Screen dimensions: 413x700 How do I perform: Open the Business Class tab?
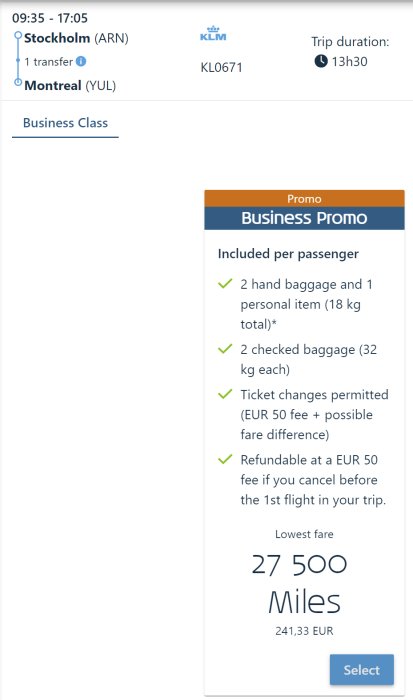65,123
